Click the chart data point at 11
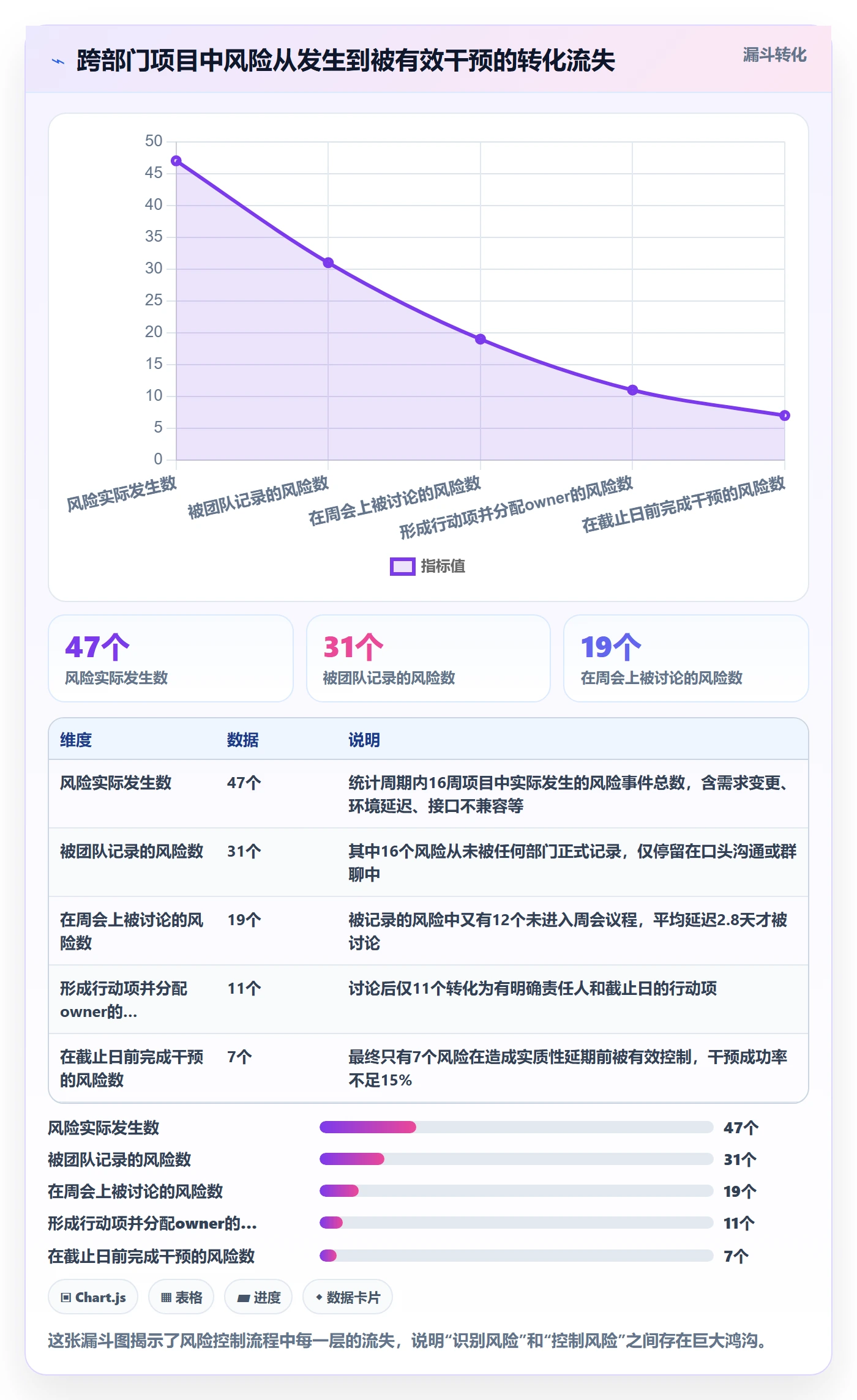The height and width of the screenshot is (1400, 857). tap(632, 390)
